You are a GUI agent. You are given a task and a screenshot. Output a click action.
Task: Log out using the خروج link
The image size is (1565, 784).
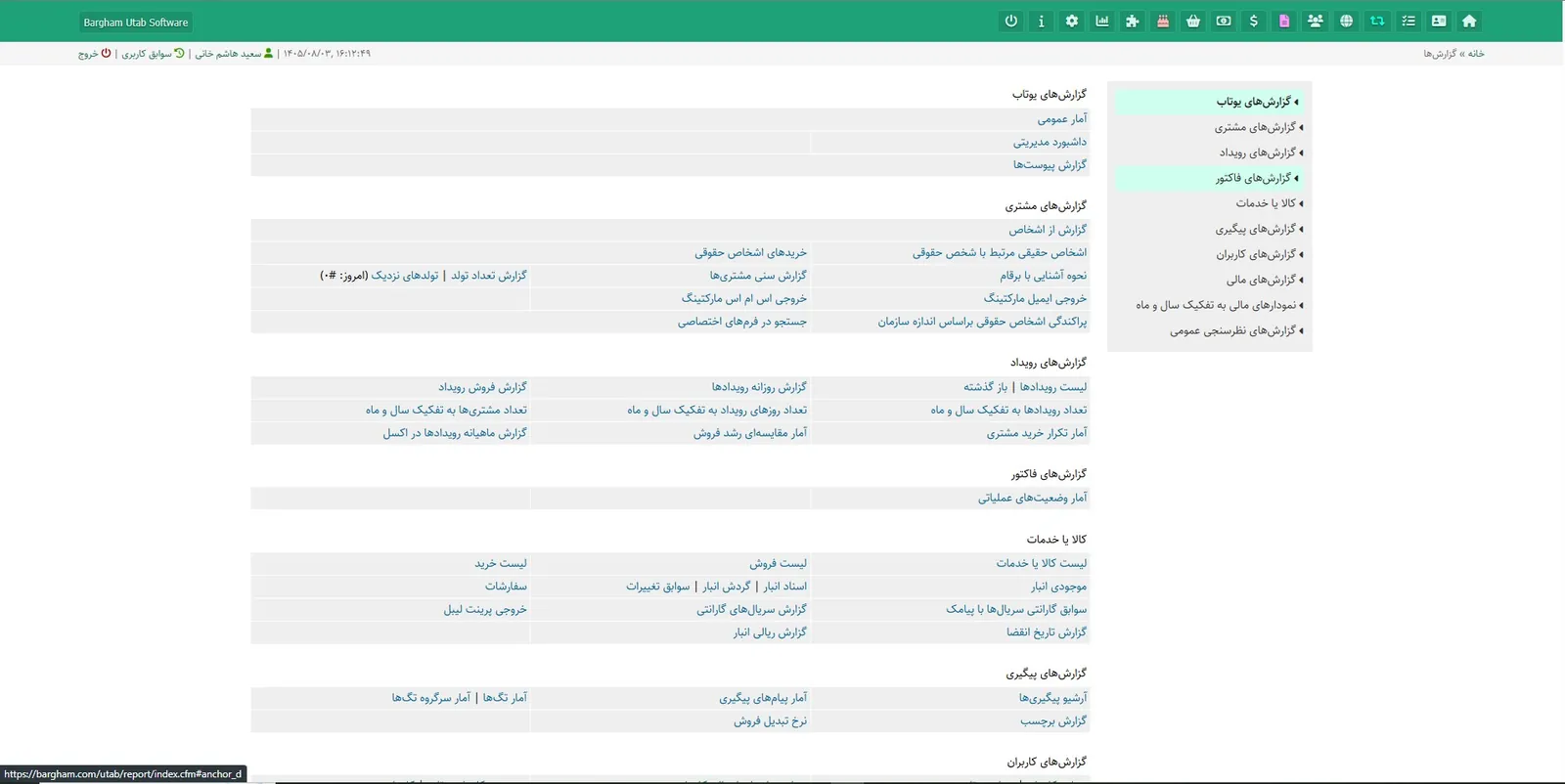[94, 54]
